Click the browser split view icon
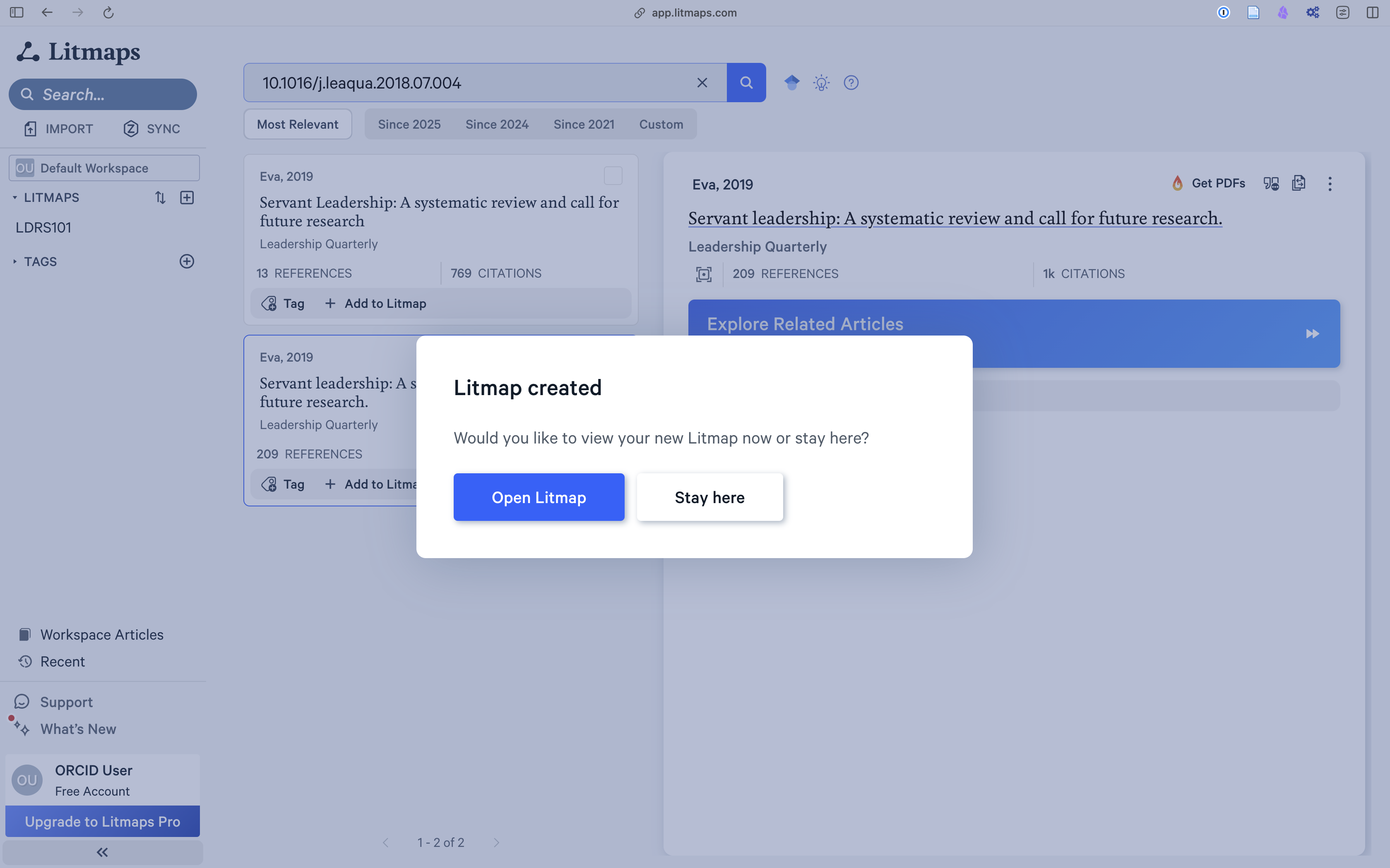Viewport: 1390px width, 868px height. (1372, 12)
